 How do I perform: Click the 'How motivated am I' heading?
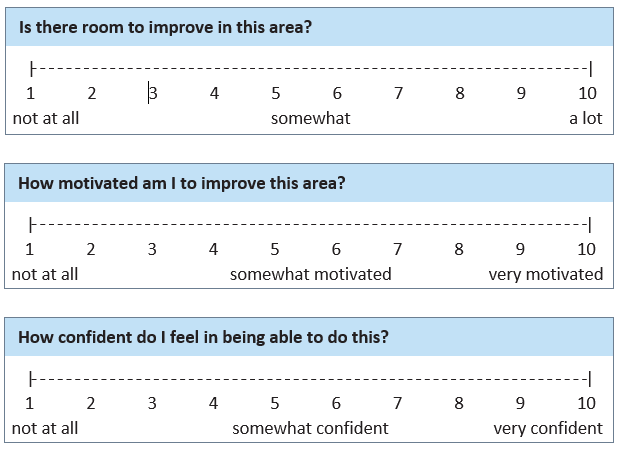pyautogui.click(x=182, y=183)
